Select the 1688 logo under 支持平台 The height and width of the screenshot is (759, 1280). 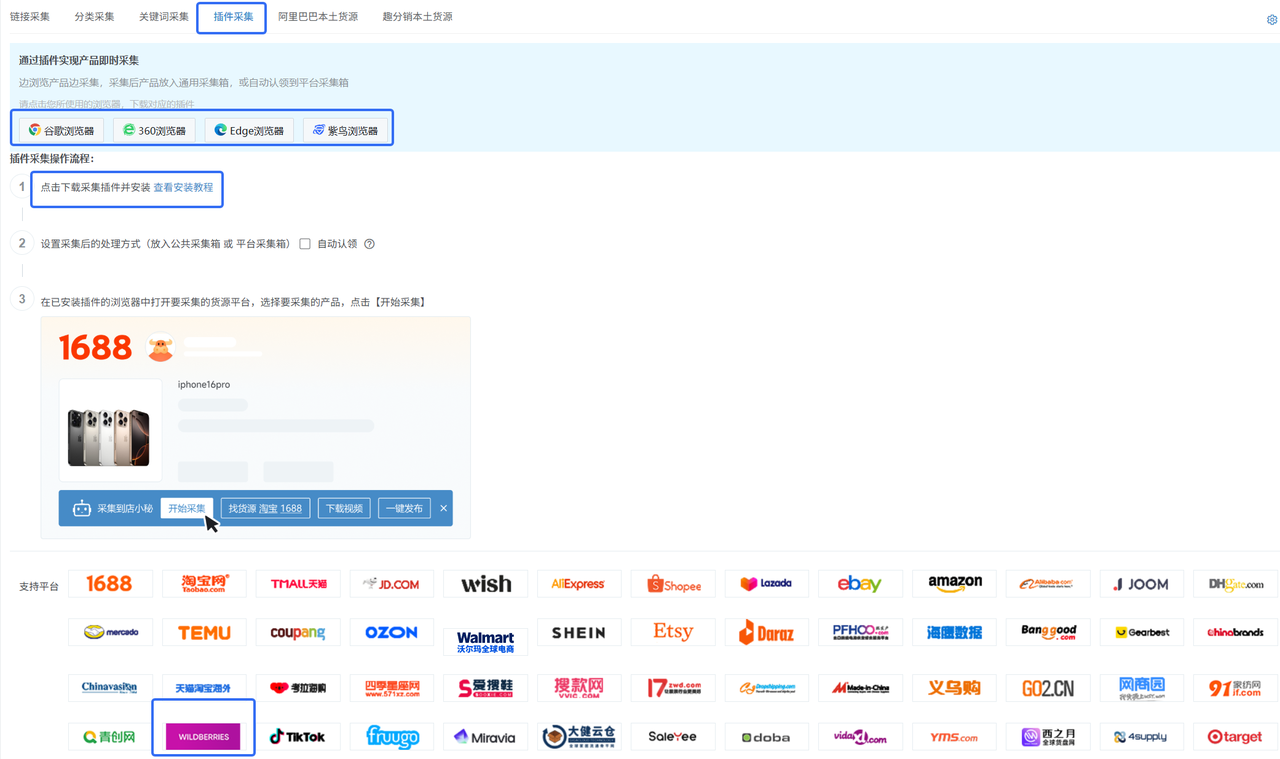[110, 584]
